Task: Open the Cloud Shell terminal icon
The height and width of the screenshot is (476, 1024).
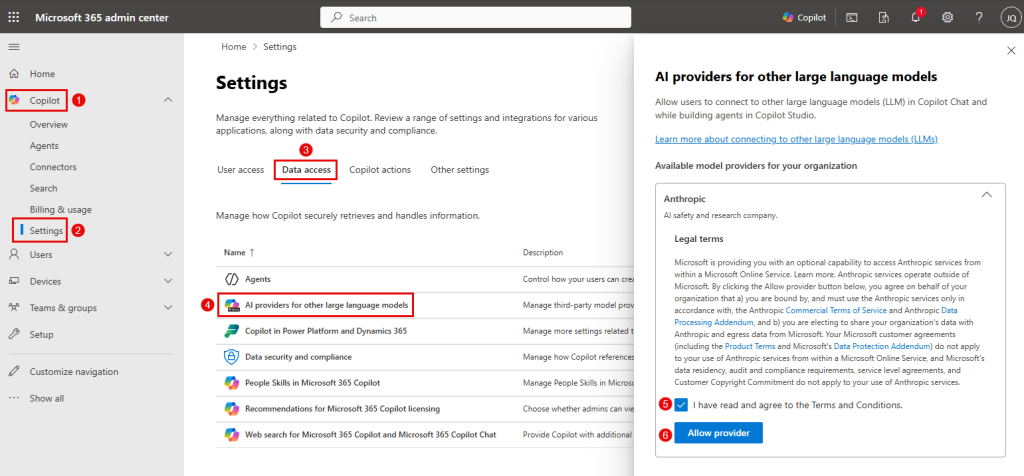Action: coord(852,18)
